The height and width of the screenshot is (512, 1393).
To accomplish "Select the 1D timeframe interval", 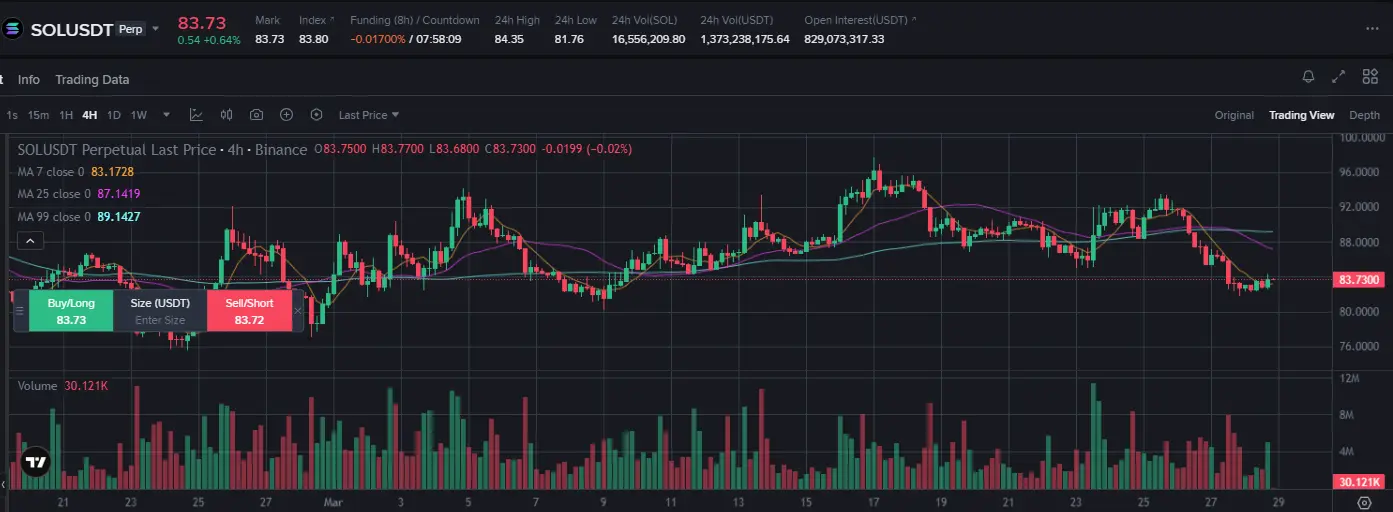I will coord(114,115).
